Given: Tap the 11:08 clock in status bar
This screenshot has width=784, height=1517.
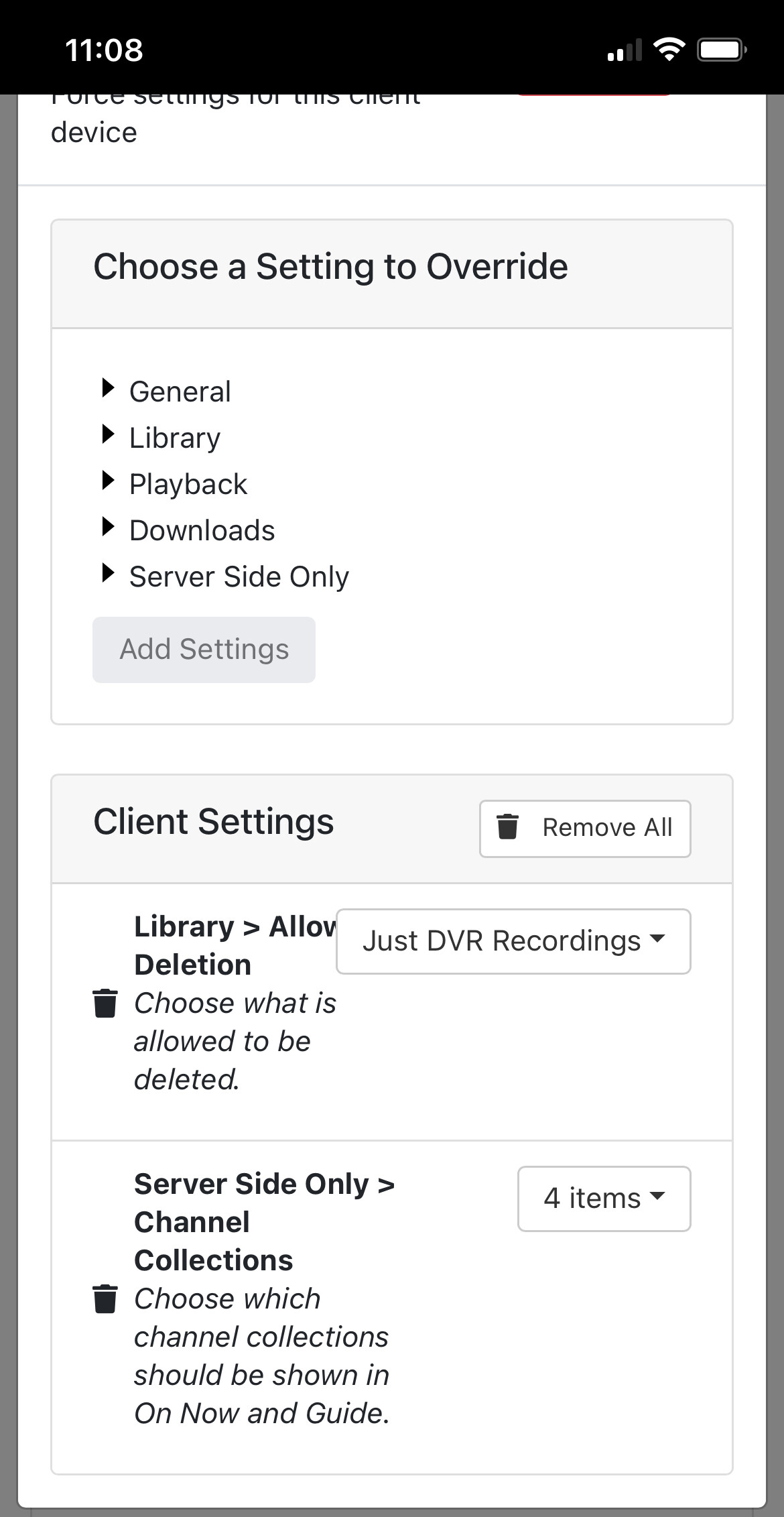Looking at the screenshot, I should coord(104,50).
